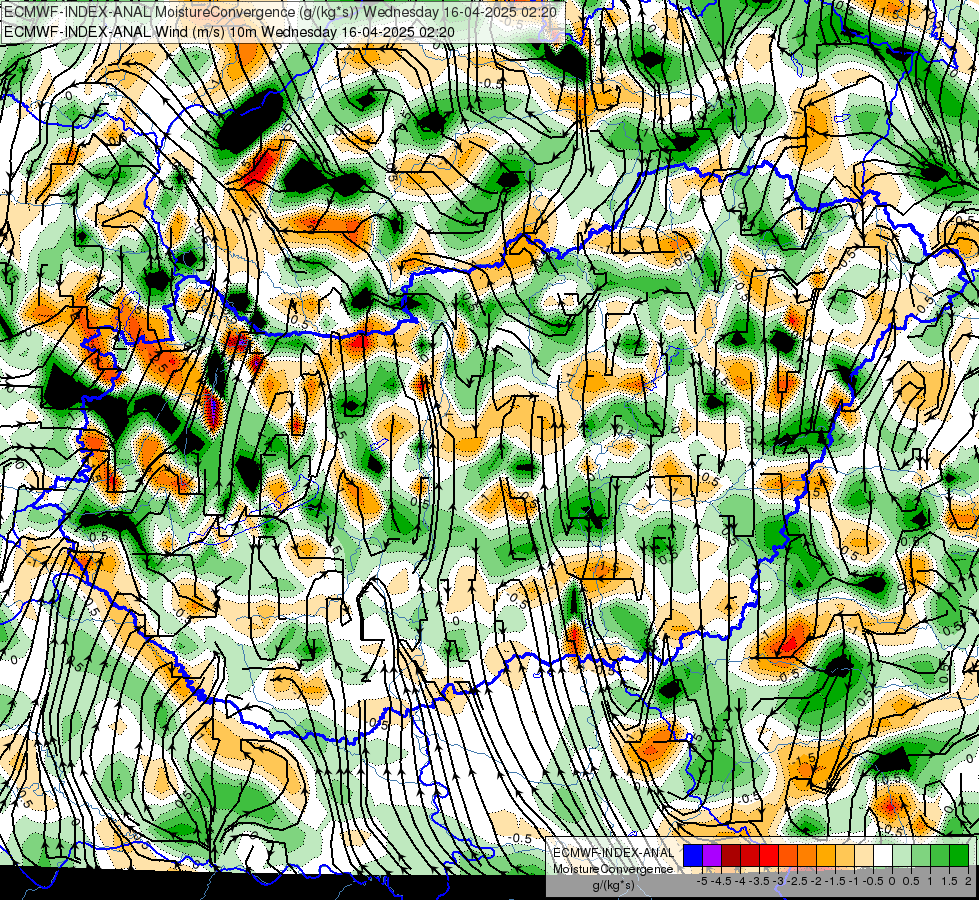Click the blue legend color swatch
The width and height of the screenshot is (979, 900).
tap(693, 855)
